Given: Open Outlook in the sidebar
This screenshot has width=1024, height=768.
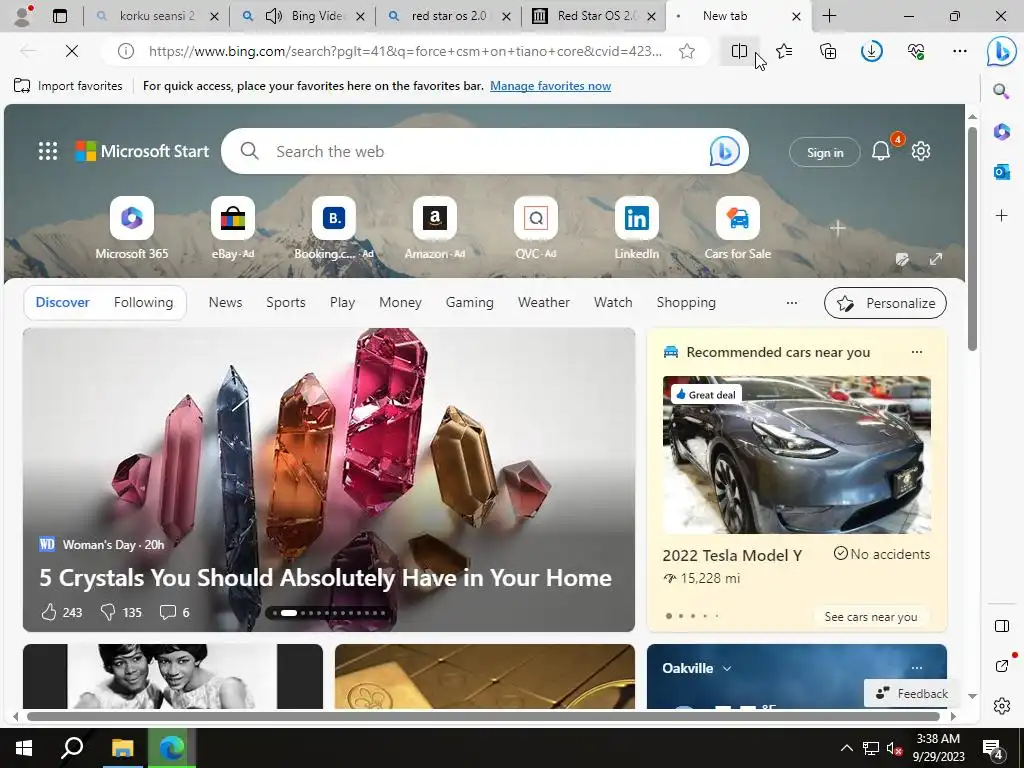Looking at the screenshot, I should [x=1001, y=172].
